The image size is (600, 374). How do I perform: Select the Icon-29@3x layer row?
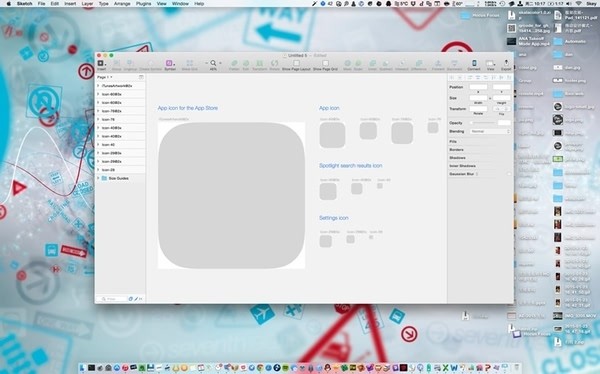pos(120,153)
